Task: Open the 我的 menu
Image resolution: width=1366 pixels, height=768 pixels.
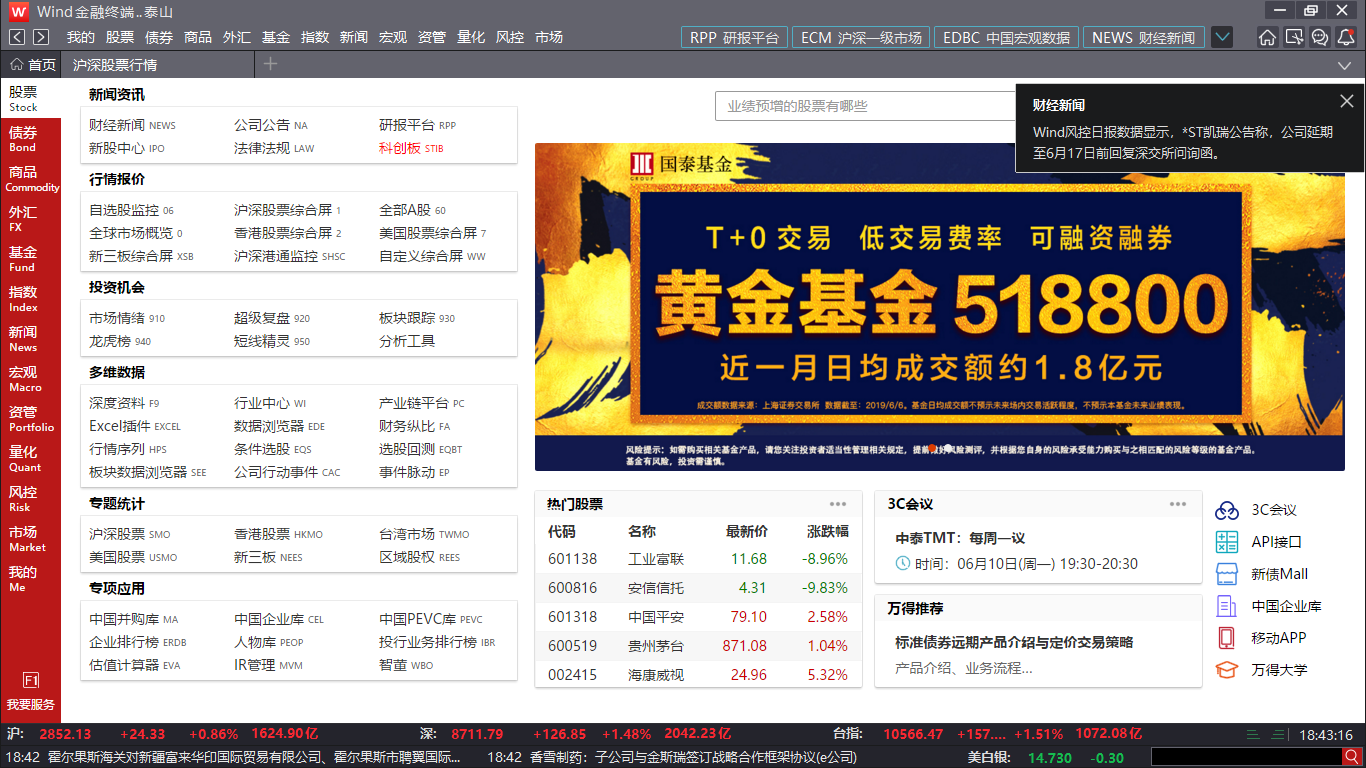Action: coord(81,37)
